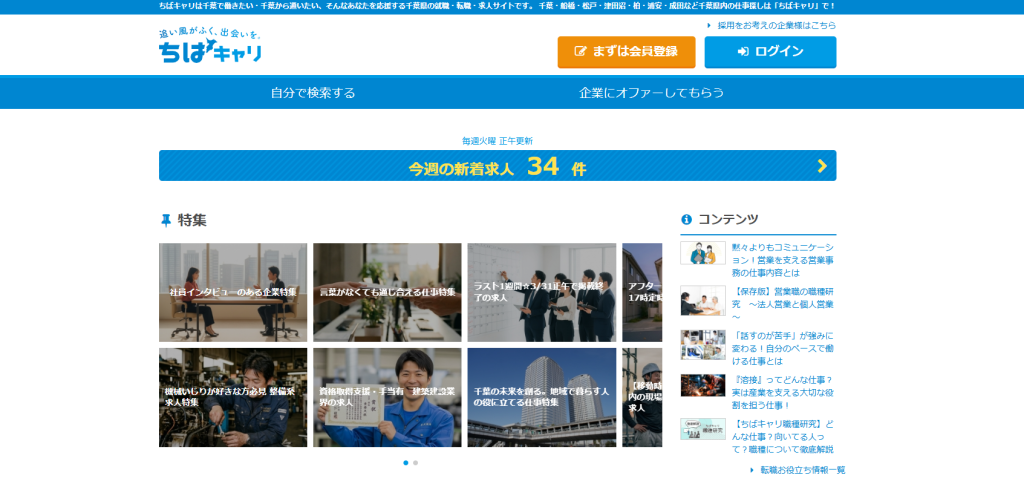Image resolution: width=1024 pixels, height=481 pixels.
Task: Click the sales-support article thumbnail icon in コンテンツ
Action: (702, 253)
